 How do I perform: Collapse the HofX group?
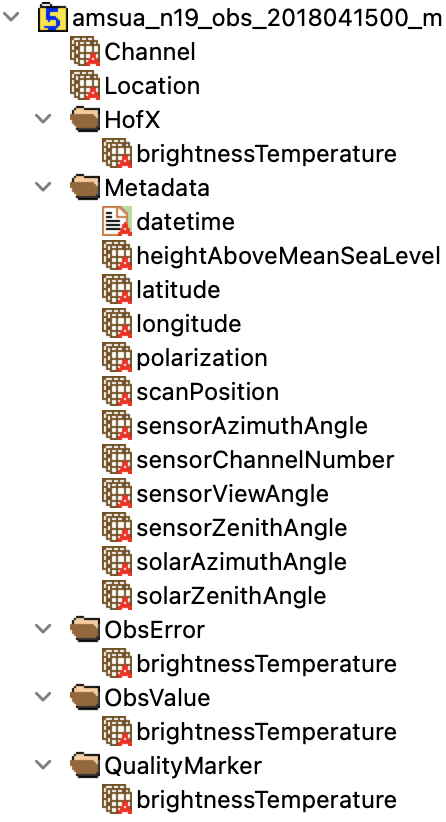point(43,119)
